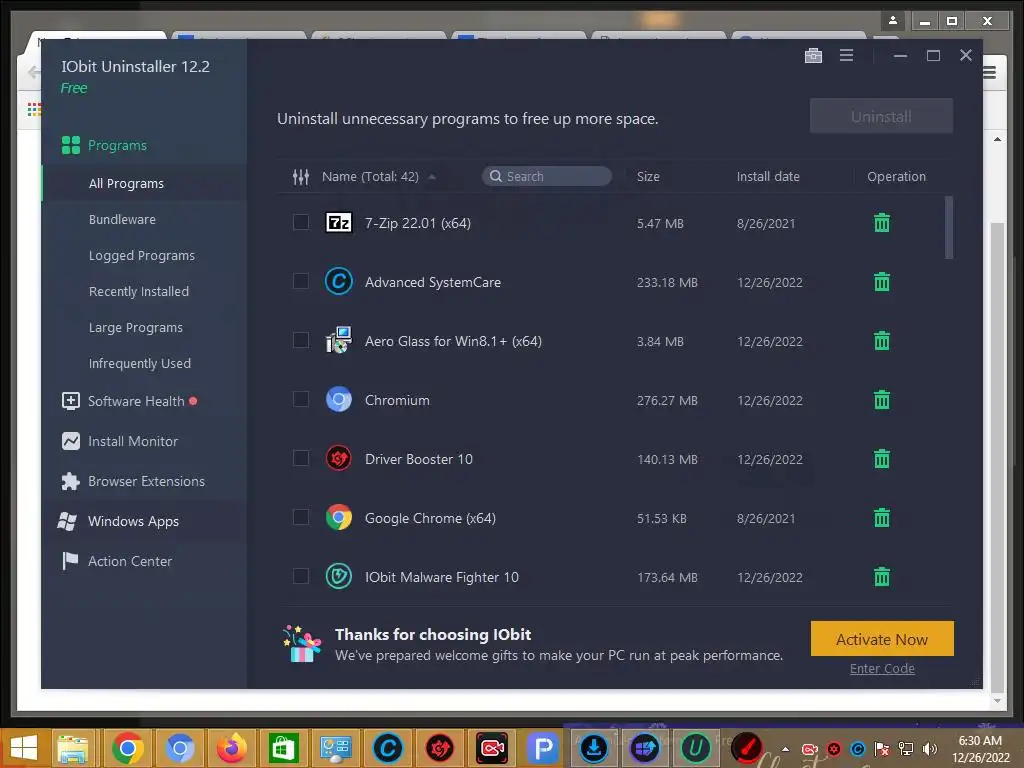This screenshot has height=768, width=1024.
Task: Click the IObit Malware Fighter program icon
Action: click(338, 577)
